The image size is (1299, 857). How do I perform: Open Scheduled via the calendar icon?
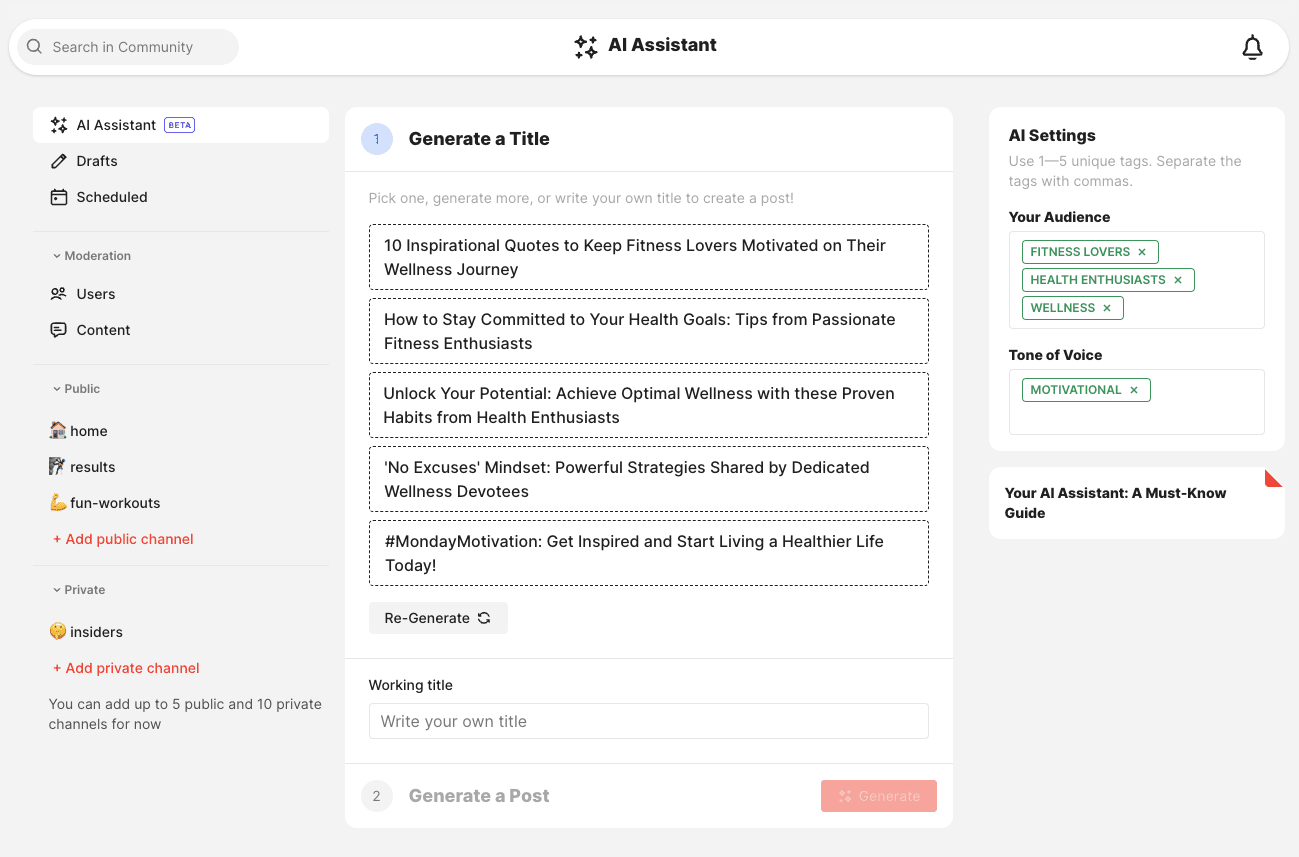pyautogui.click(x=57, y=197)
